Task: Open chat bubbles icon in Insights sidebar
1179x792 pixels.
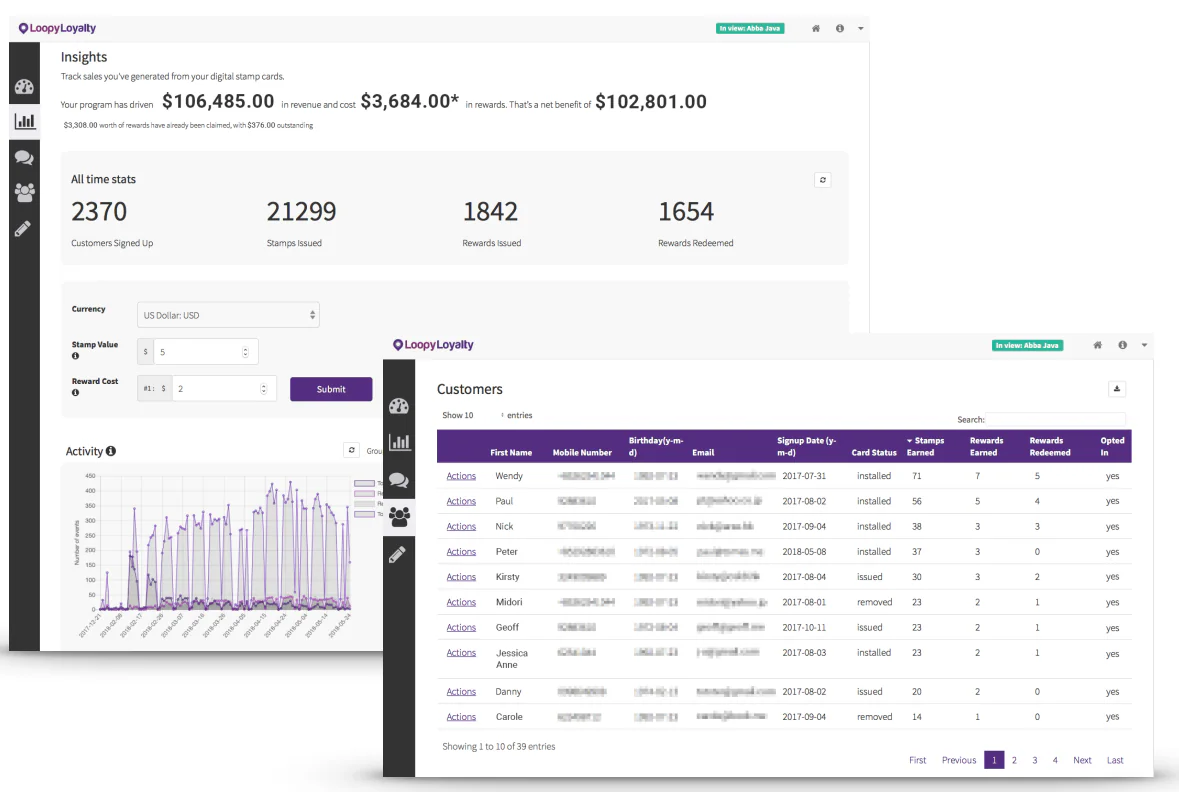Action: point(24,157)
